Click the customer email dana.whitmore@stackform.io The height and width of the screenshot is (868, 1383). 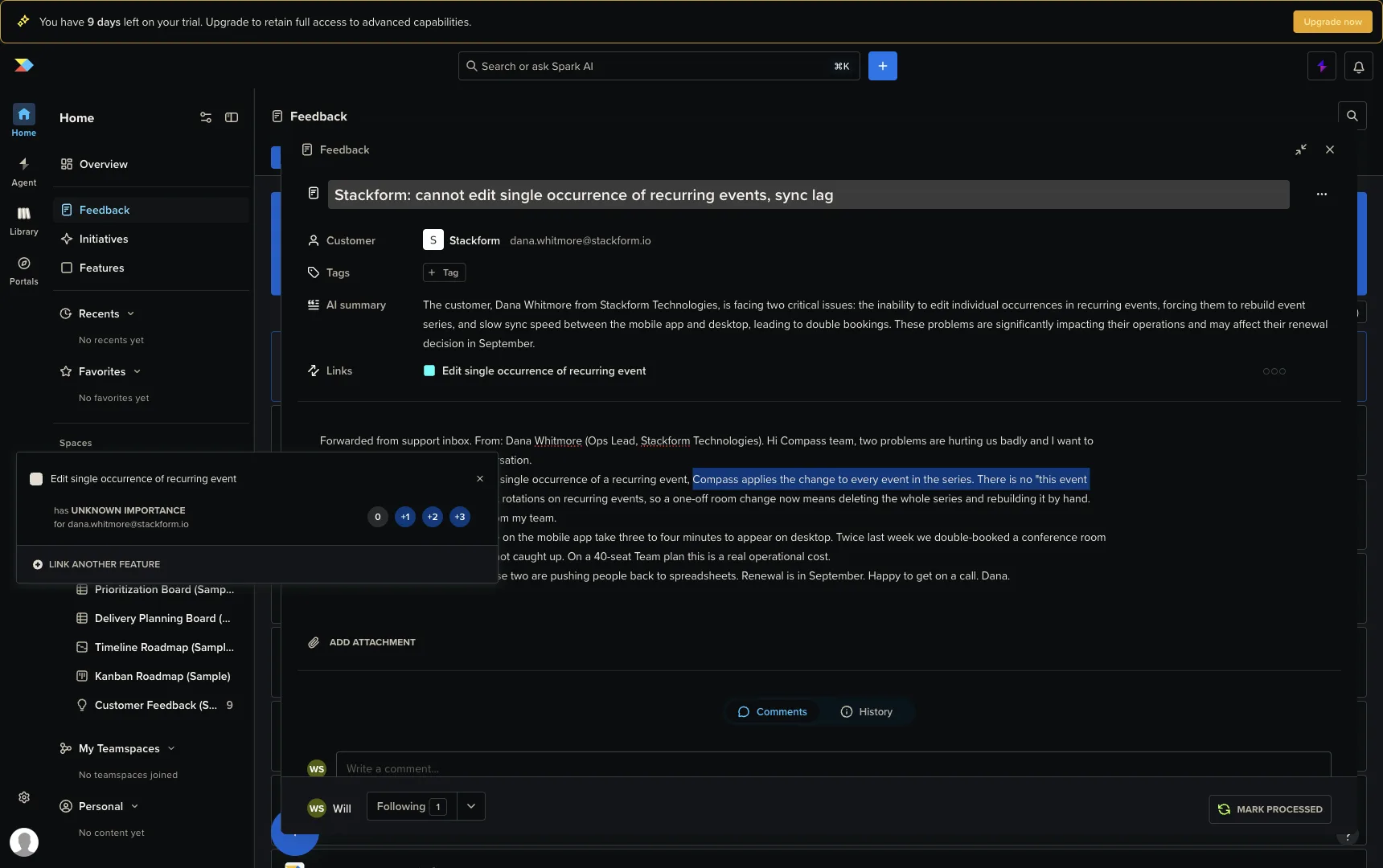click(581, 240)
